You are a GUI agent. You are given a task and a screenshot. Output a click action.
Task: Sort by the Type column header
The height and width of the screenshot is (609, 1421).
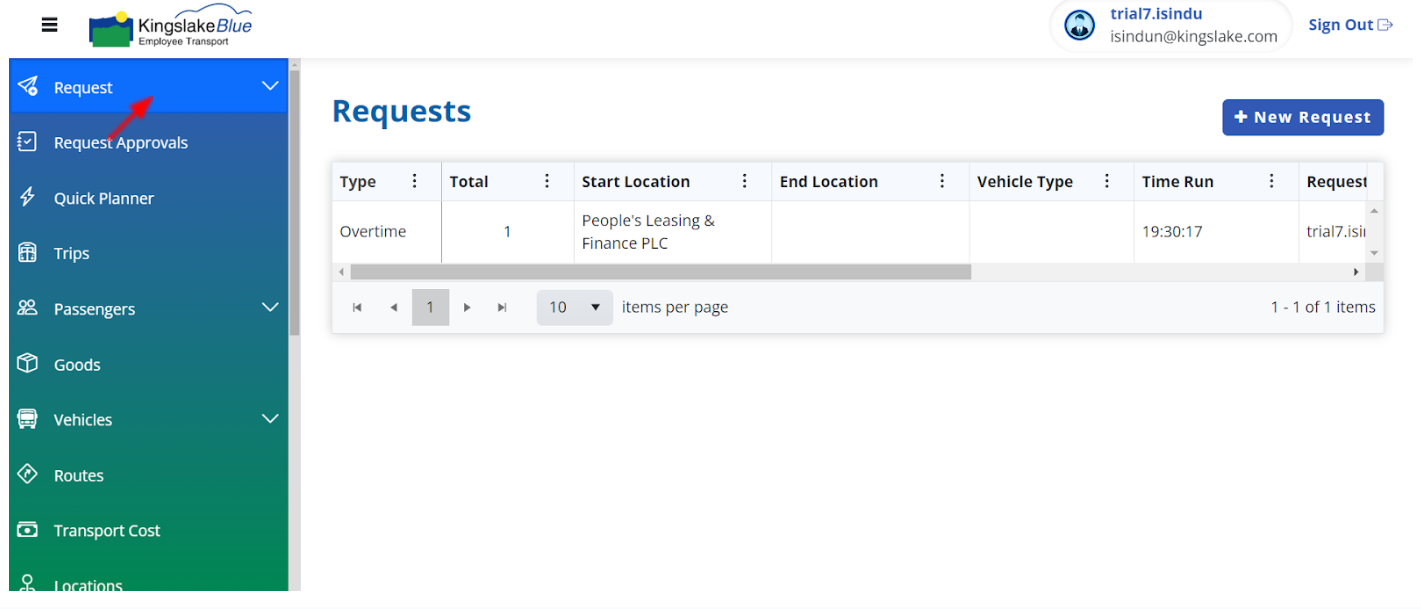pyautogui.click(x=358, y=181)
